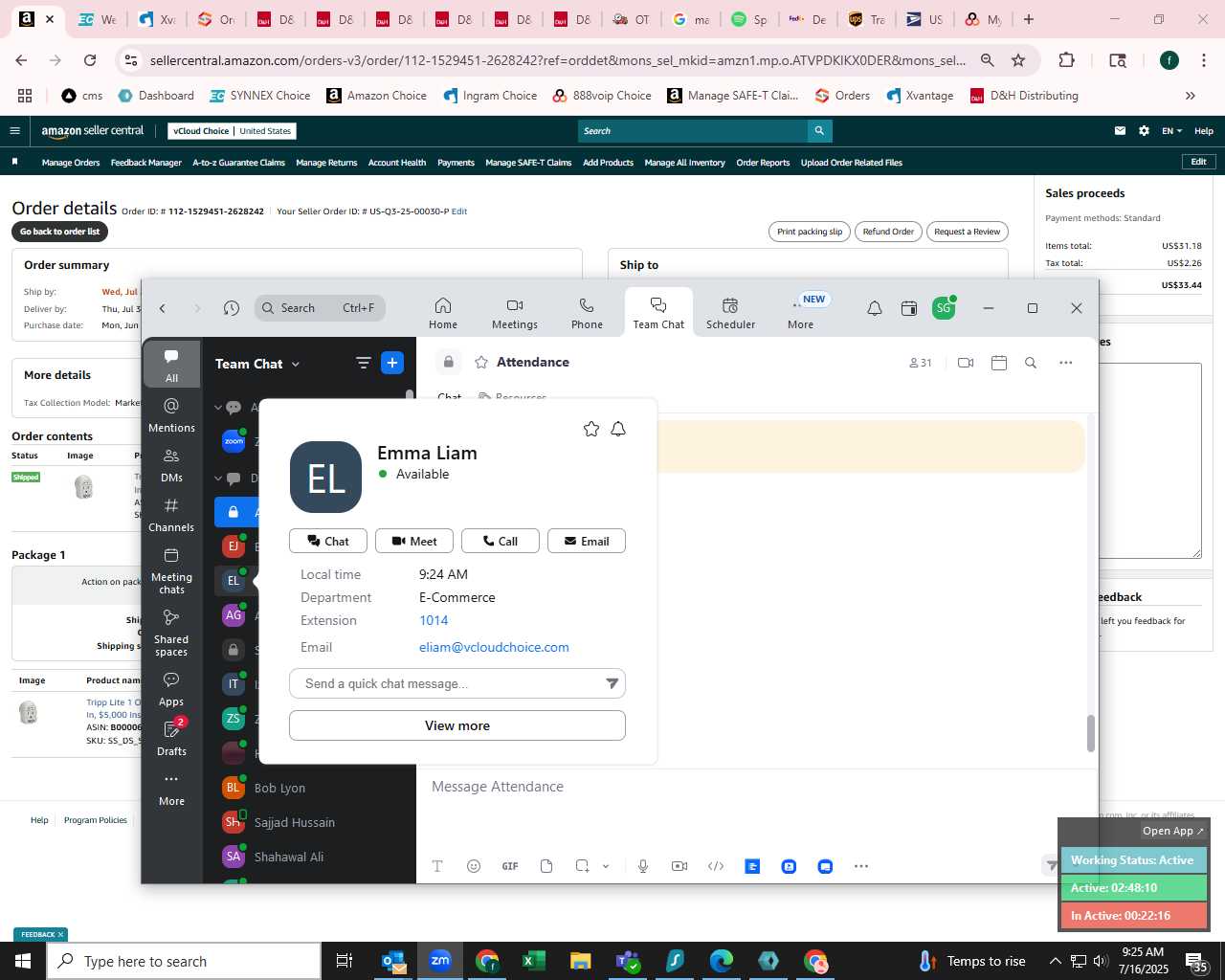Viewport: 1225px width, 980px height.
Task: Click View more on contact card
Action: click(457, 725)
